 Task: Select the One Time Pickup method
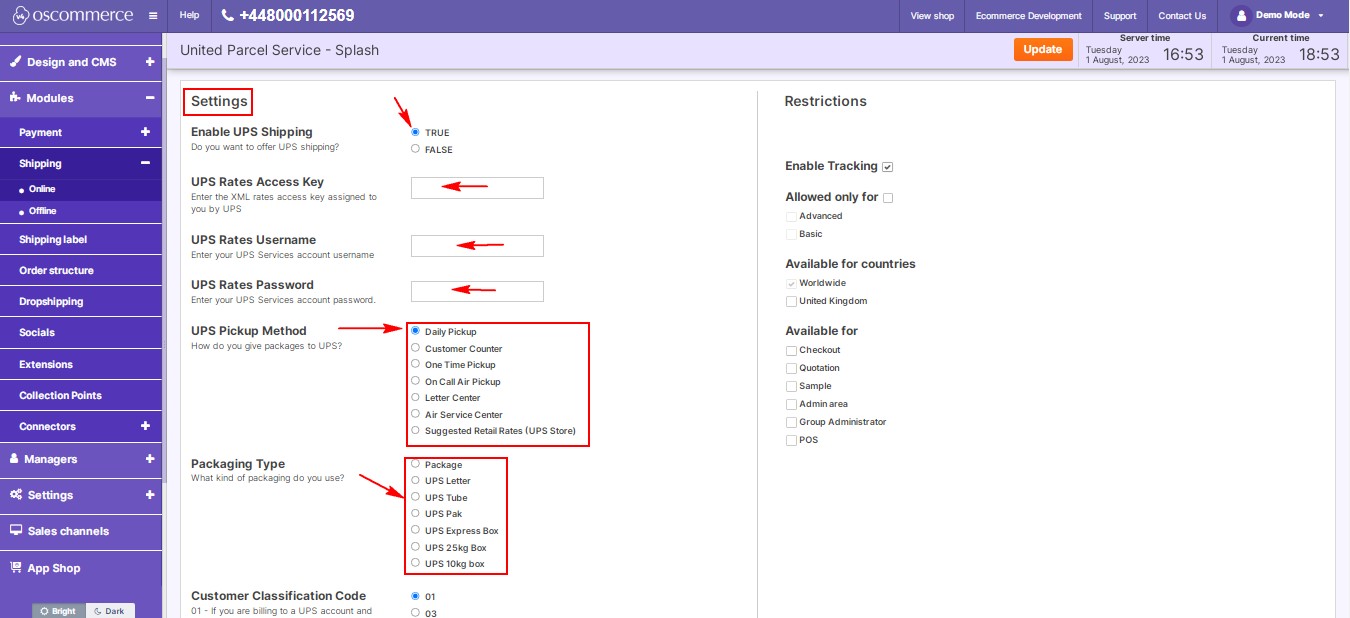pos(415,364)
